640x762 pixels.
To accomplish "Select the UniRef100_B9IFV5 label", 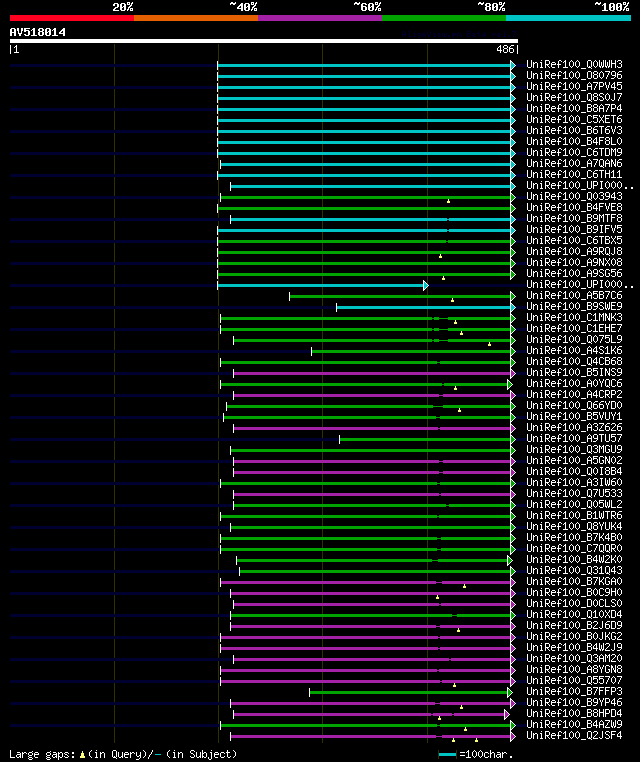I will 574,229.
